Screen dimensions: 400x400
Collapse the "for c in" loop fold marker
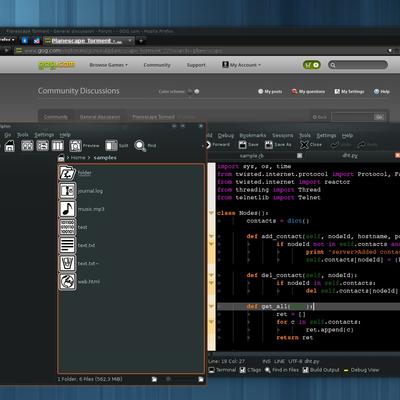[211, 322]
